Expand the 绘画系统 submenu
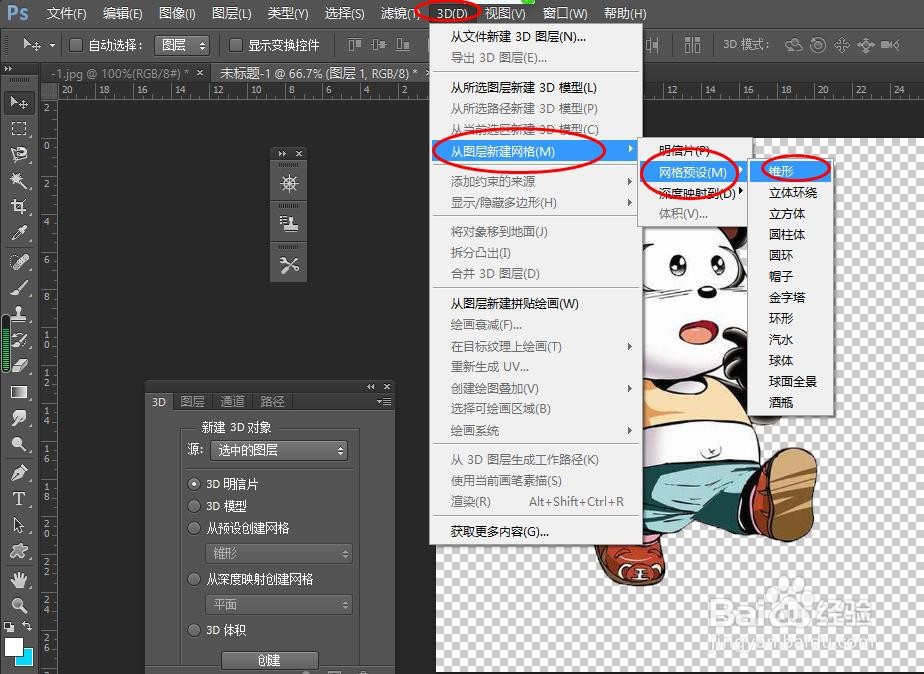The width and height of the screenshot is (924, 674). [536, 431]
